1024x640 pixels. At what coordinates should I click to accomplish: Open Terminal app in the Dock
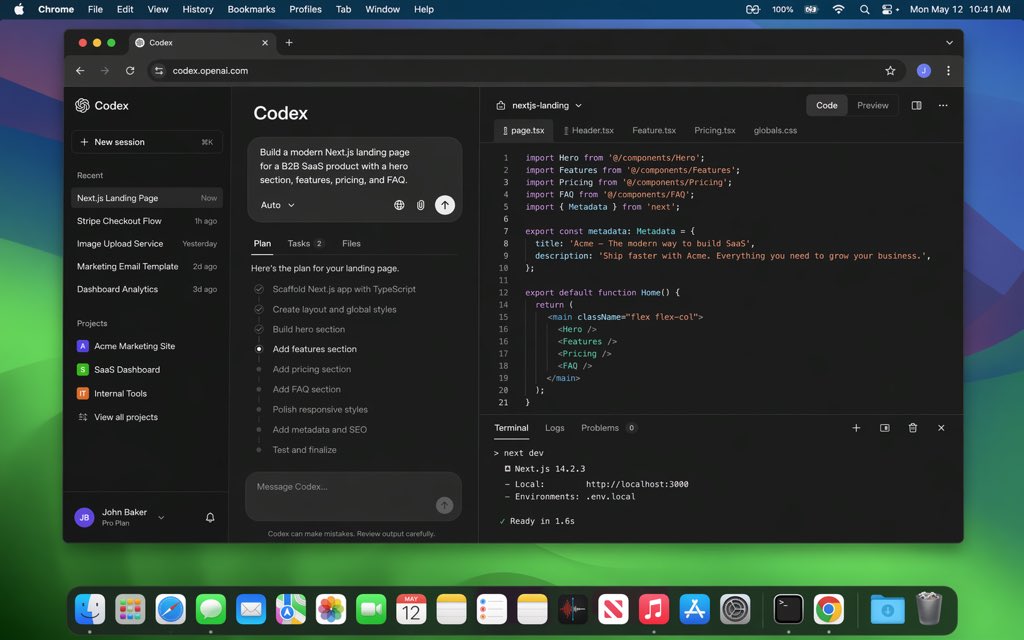tap(788, 609)
